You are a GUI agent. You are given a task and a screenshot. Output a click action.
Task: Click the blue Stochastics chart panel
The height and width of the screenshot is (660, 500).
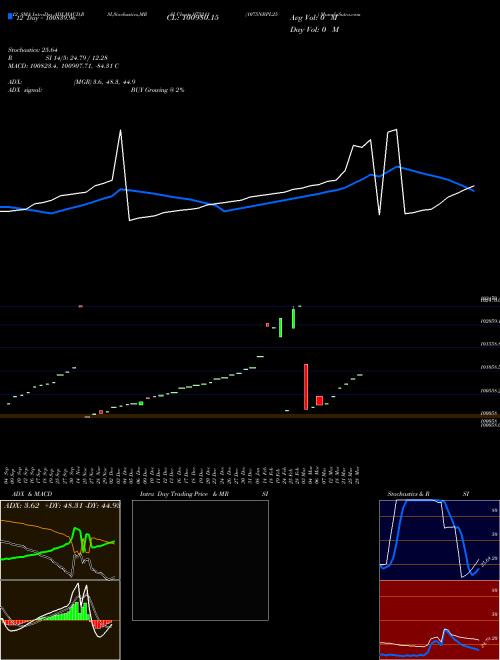pos(439,540)
